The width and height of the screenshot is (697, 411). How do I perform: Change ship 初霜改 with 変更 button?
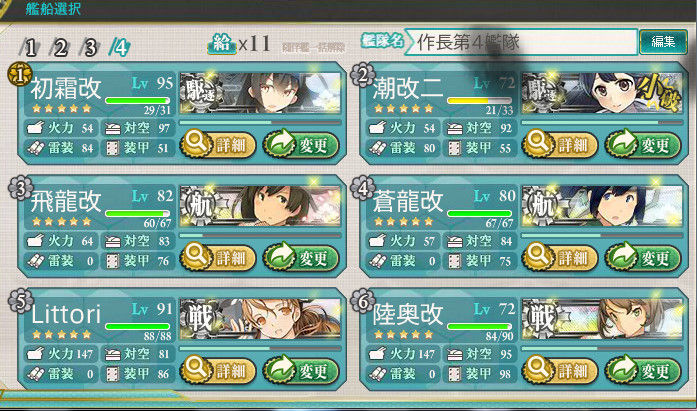pos(301,144)
